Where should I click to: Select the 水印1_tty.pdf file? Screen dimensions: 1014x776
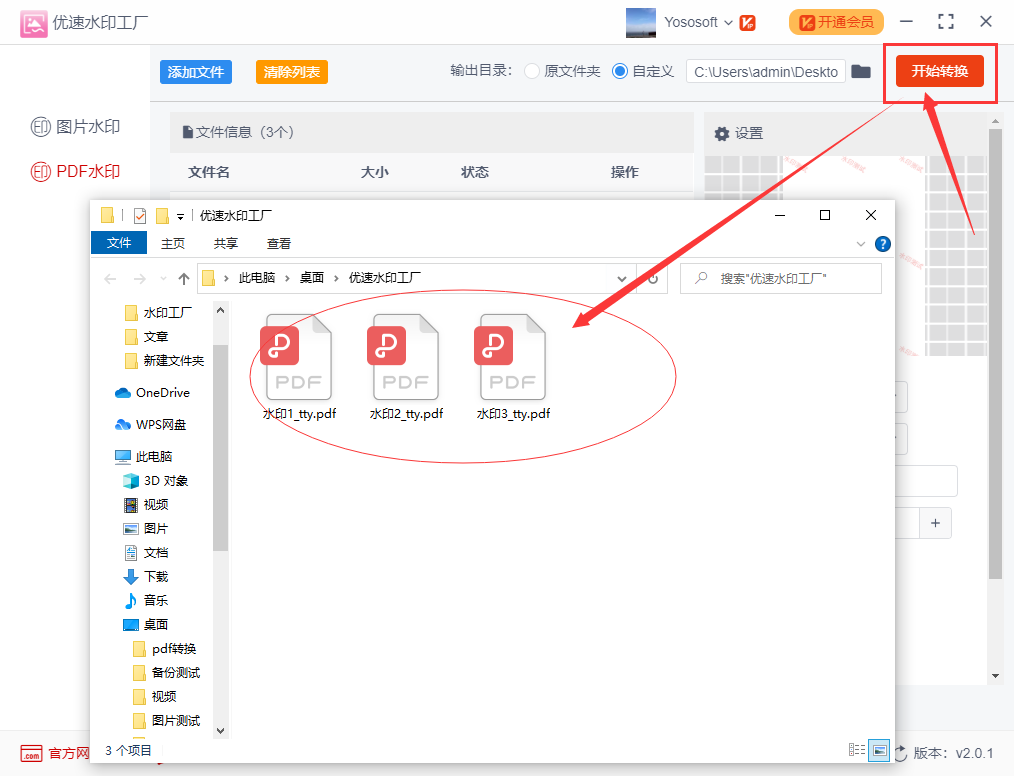(x=299, y=367)
